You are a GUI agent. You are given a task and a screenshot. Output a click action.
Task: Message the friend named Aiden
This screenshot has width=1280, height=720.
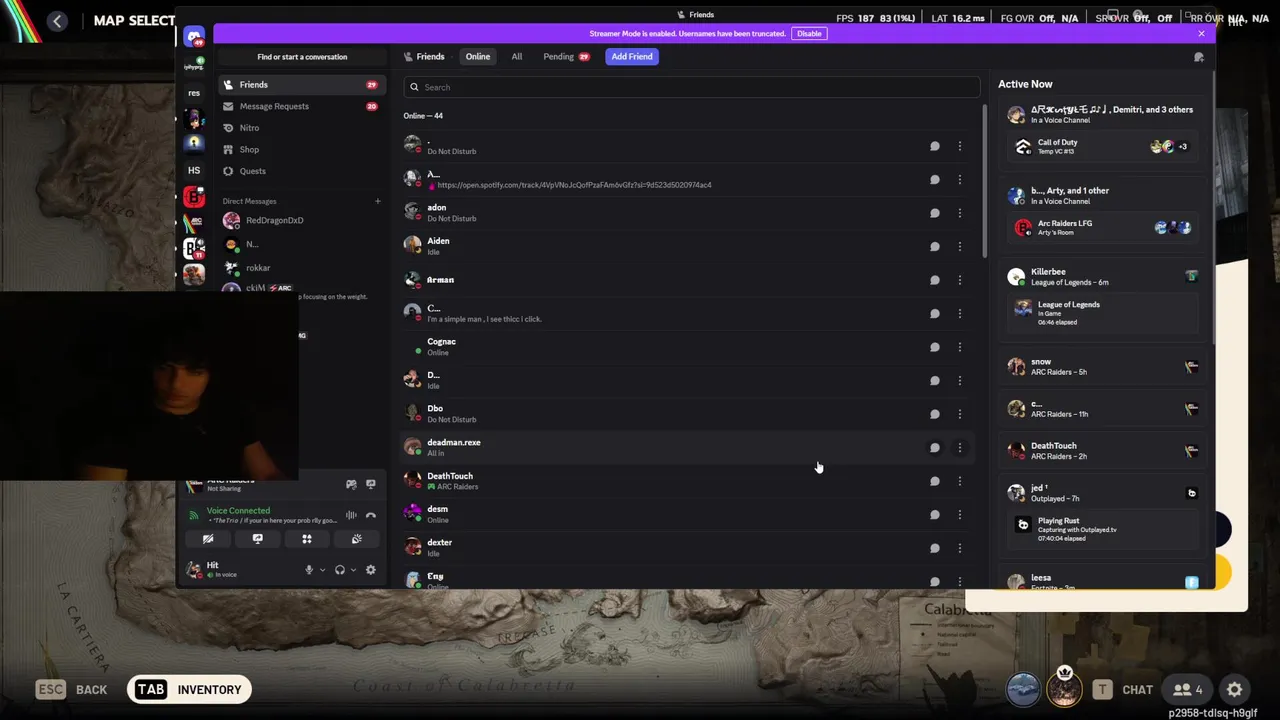click(935, 246)
